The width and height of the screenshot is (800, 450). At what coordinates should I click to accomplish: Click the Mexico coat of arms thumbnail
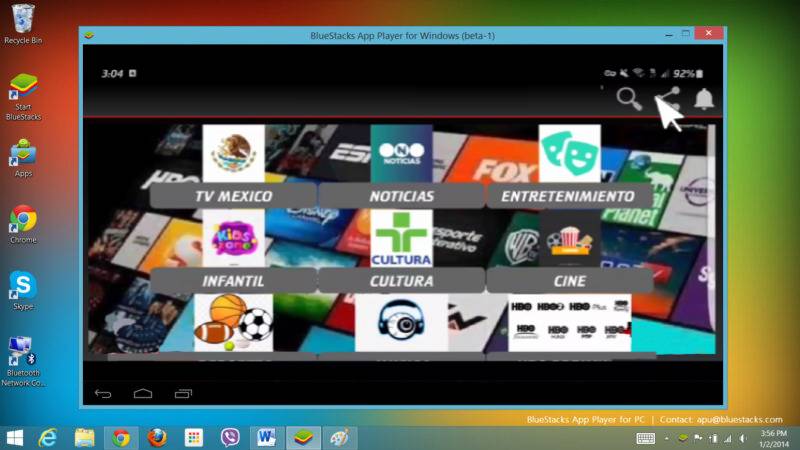pos(233,154)
